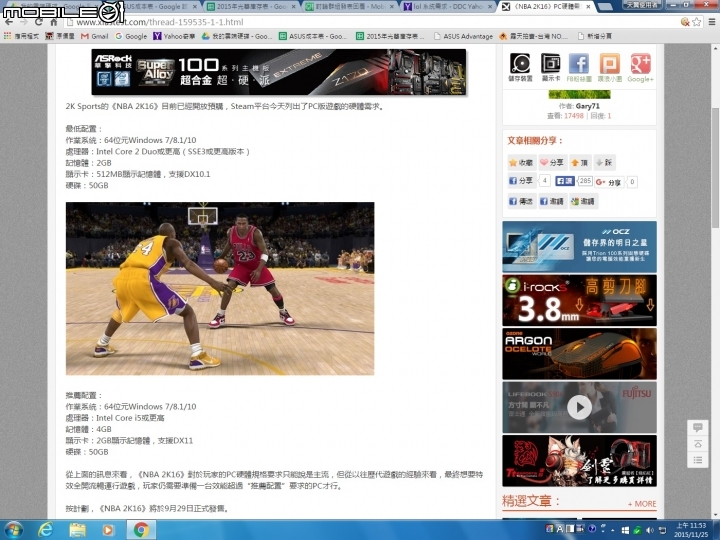The image size is (720, 540).
Task: Open a new tab button
Action: click(605, 7)
